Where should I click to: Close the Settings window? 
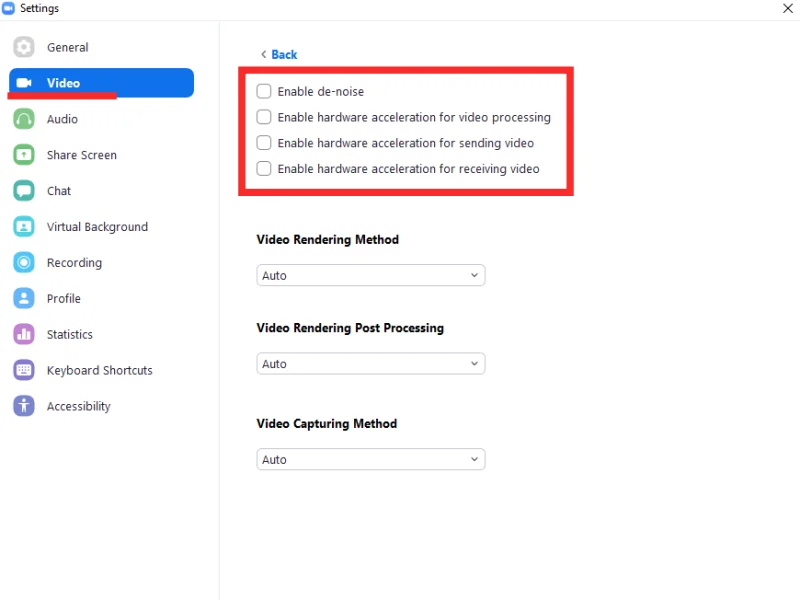tap(787, 8)
